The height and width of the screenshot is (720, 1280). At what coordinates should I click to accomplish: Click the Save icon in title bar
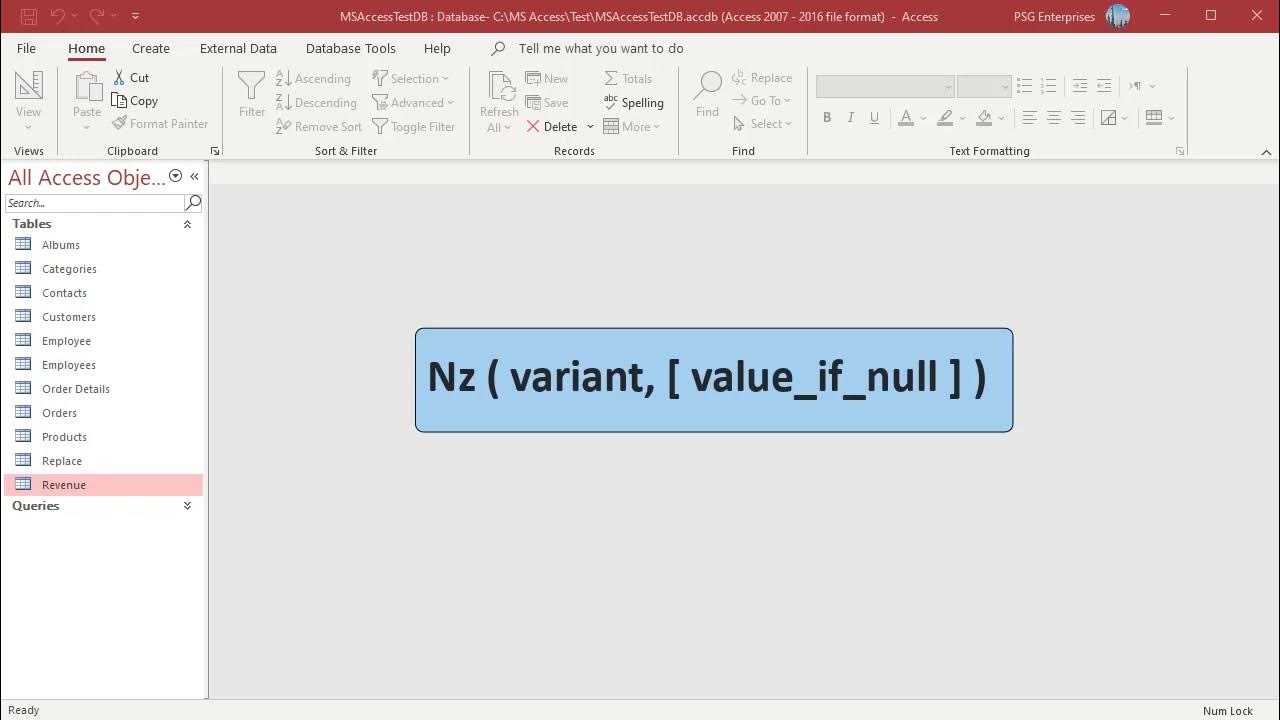pyautogui.click(x=28, y=16)
